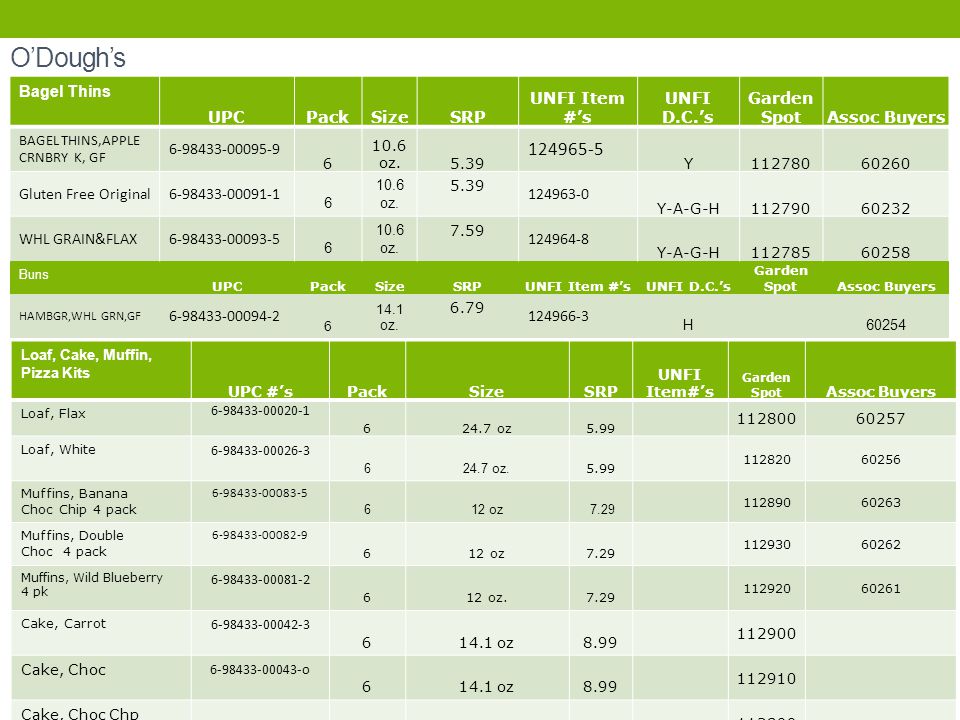Click UPC 6-98433-00095-9 cell
This screenshot has height=720, width=960.
(x=224, y=149)
